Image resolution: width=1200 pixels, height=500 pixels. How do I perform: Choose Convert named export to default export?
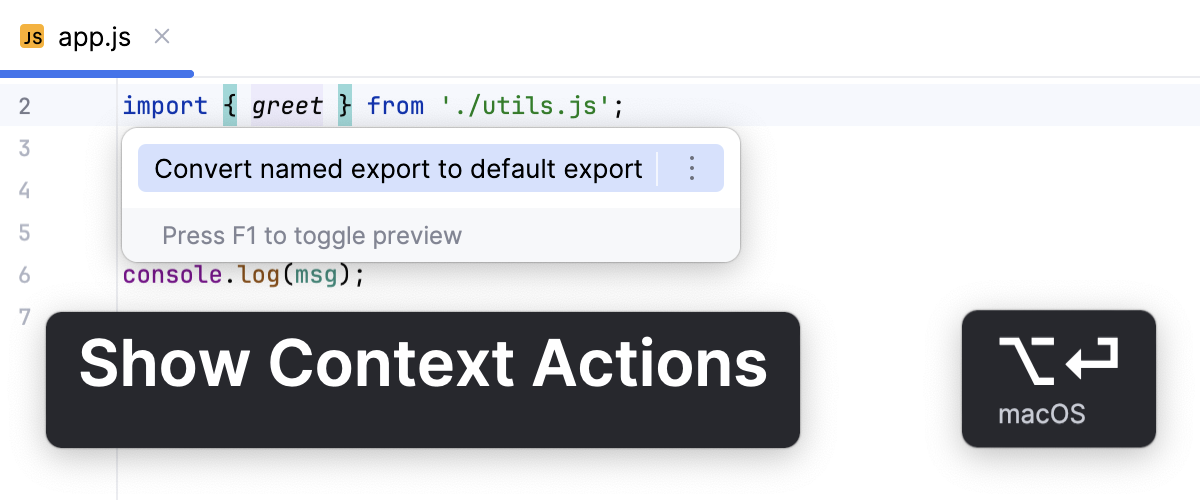coord(398,169)
